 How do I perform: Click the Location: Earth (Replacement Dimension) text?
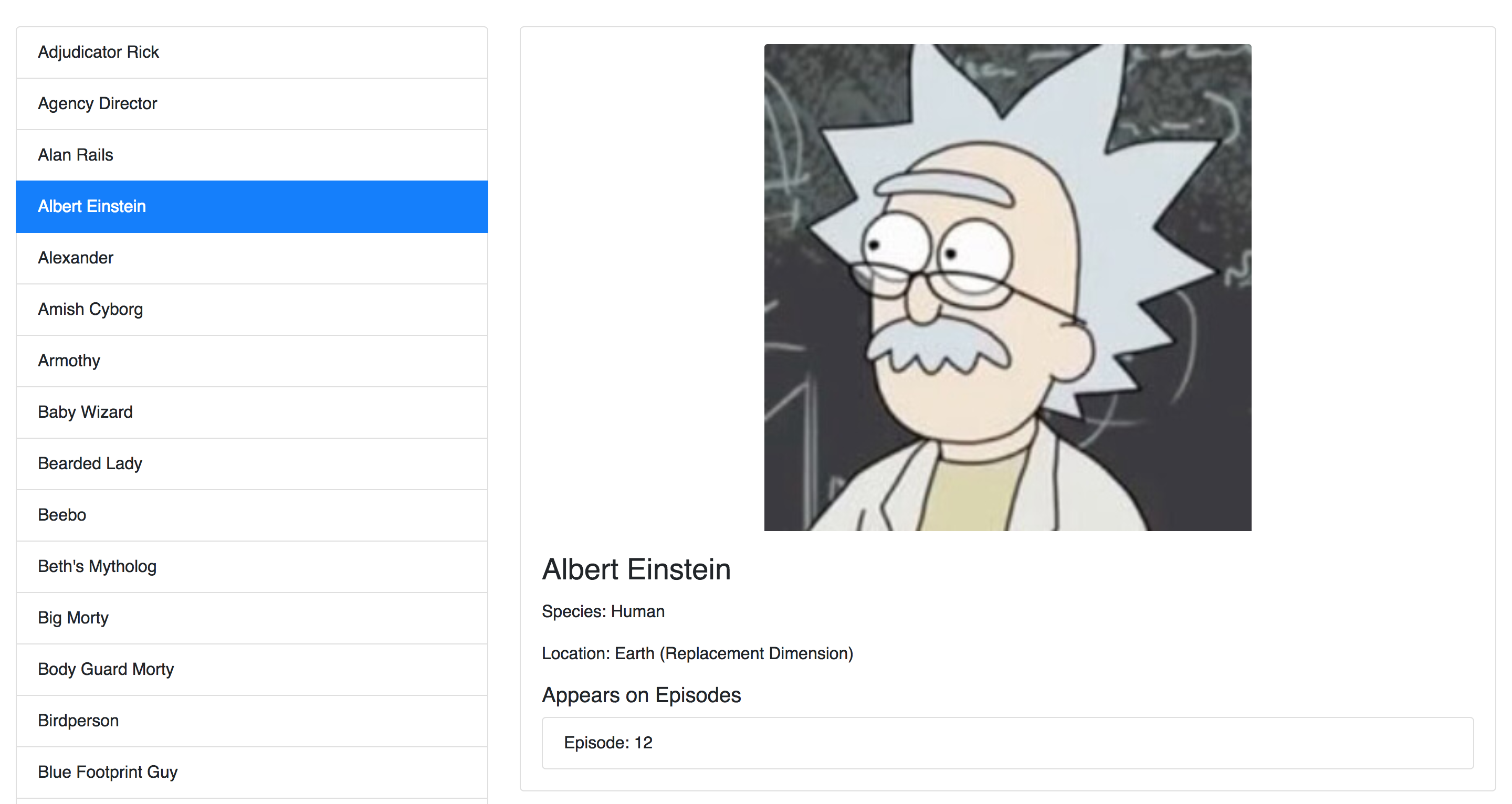click(697, 654)
